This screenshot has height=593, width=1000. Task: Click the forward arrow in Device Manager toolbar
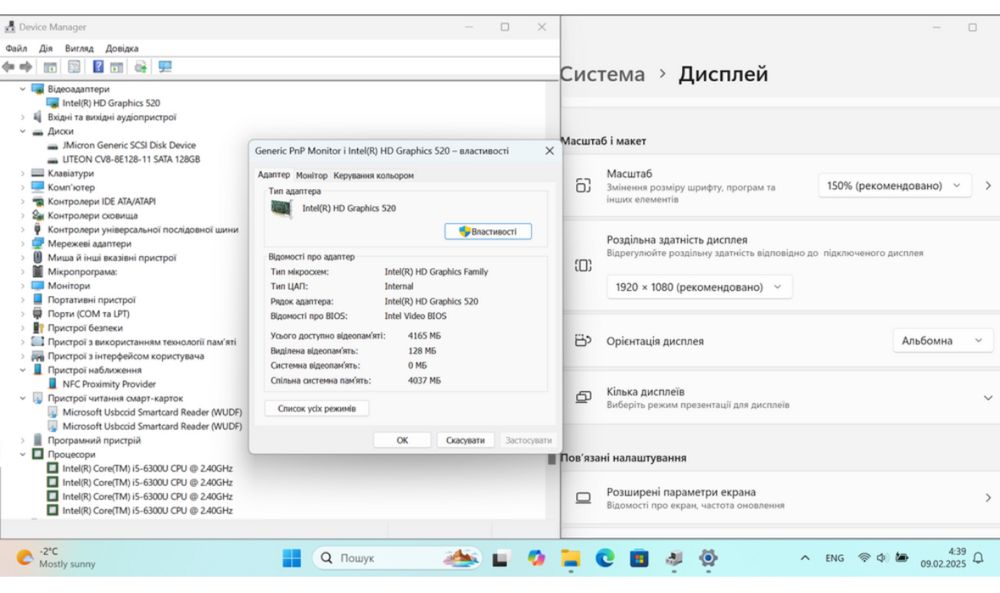tap(26, 67)
